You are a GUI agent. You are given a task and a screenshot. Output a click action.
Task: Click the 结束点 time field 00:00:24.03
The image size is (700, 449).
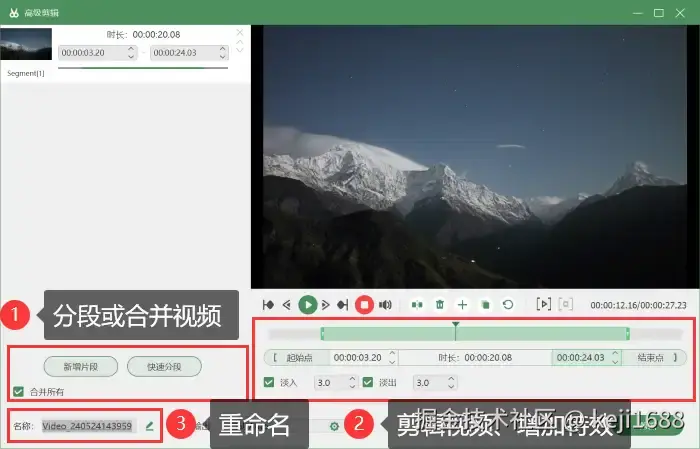(x=586, y=358)
